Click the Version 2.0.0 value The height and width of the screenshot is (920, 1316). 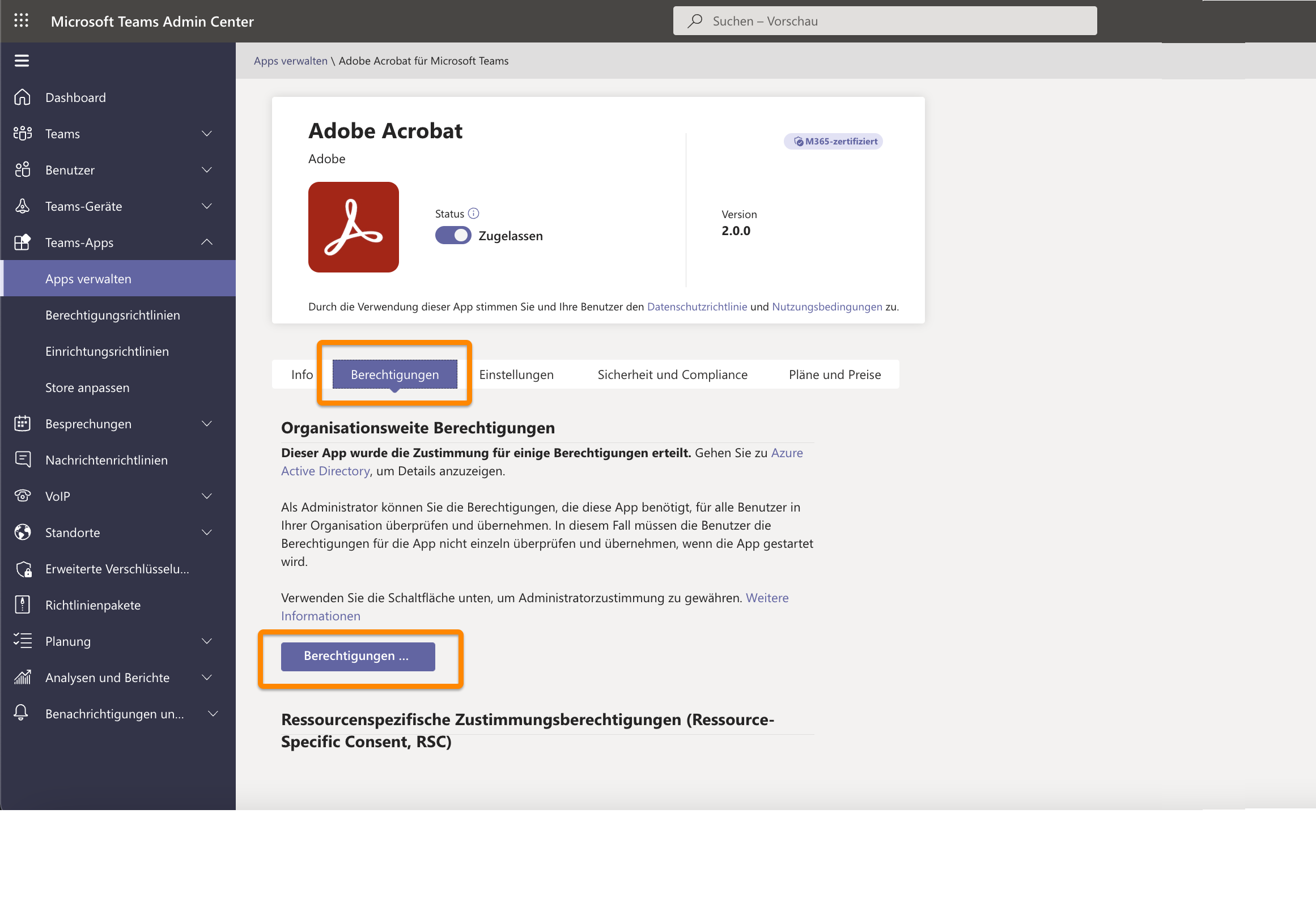[736, 231]
